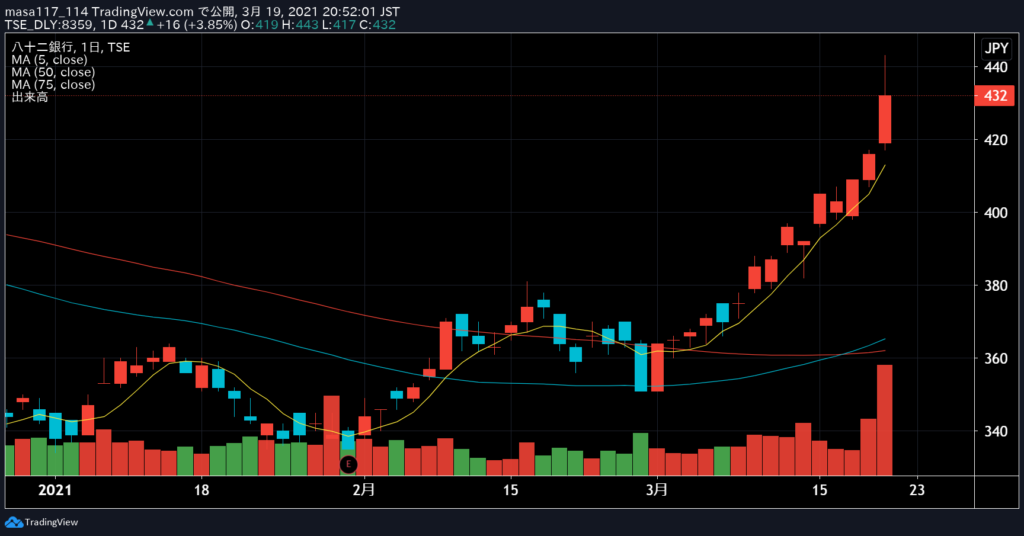Click the +16 (+3.85%) change value
The width and height of the screenshot is (1024, 536).
tap(197, 25)
